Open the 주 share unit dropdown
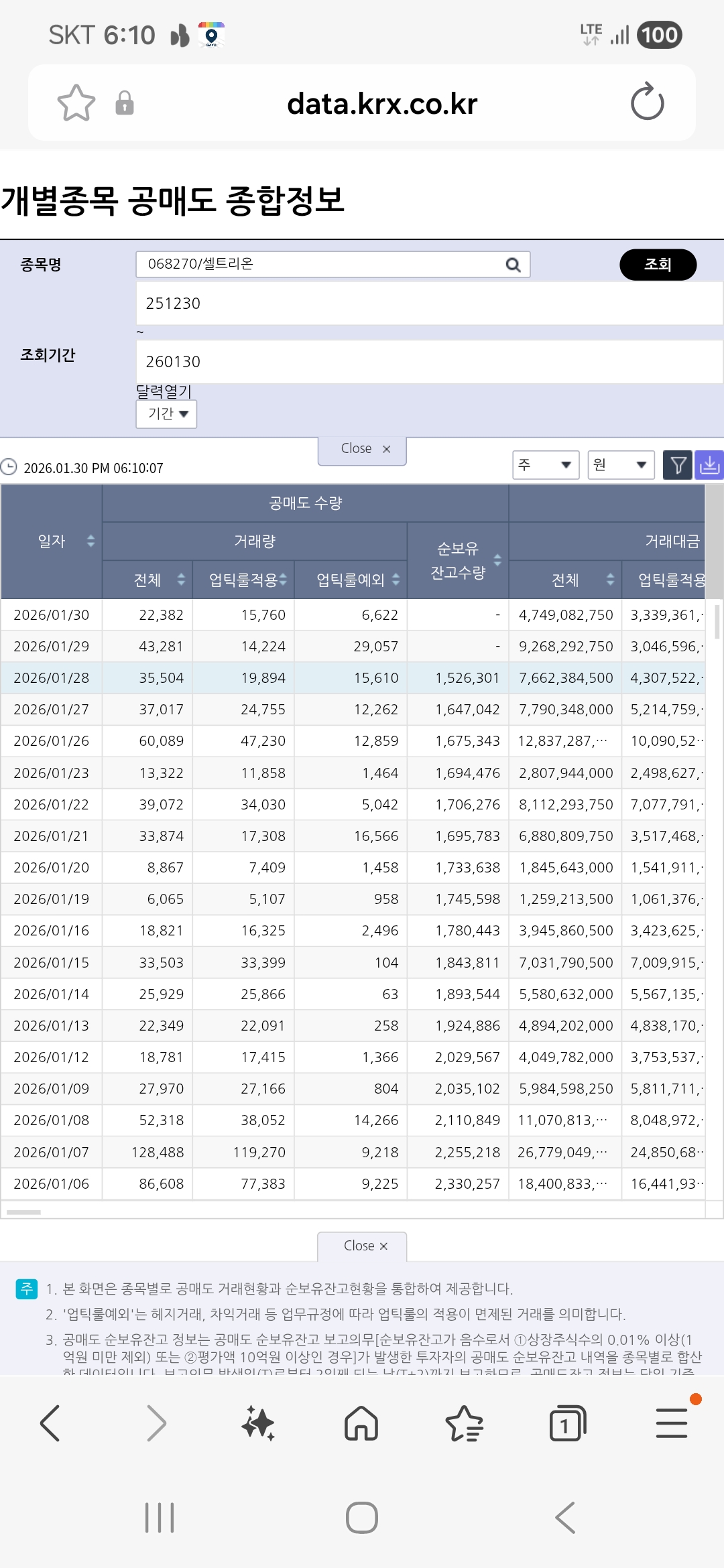The width and height of the screenshot is (724, 1568). click(546, 464)
